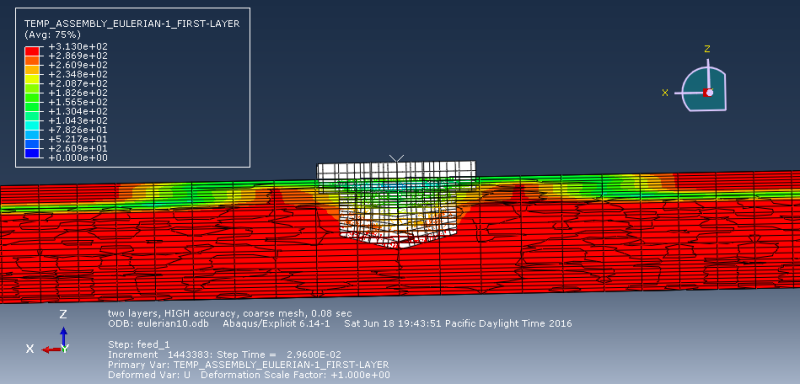Click the green +1.826e+02 legend swatch
Viewport: 800px width, 384px height.
click(32, 97)
